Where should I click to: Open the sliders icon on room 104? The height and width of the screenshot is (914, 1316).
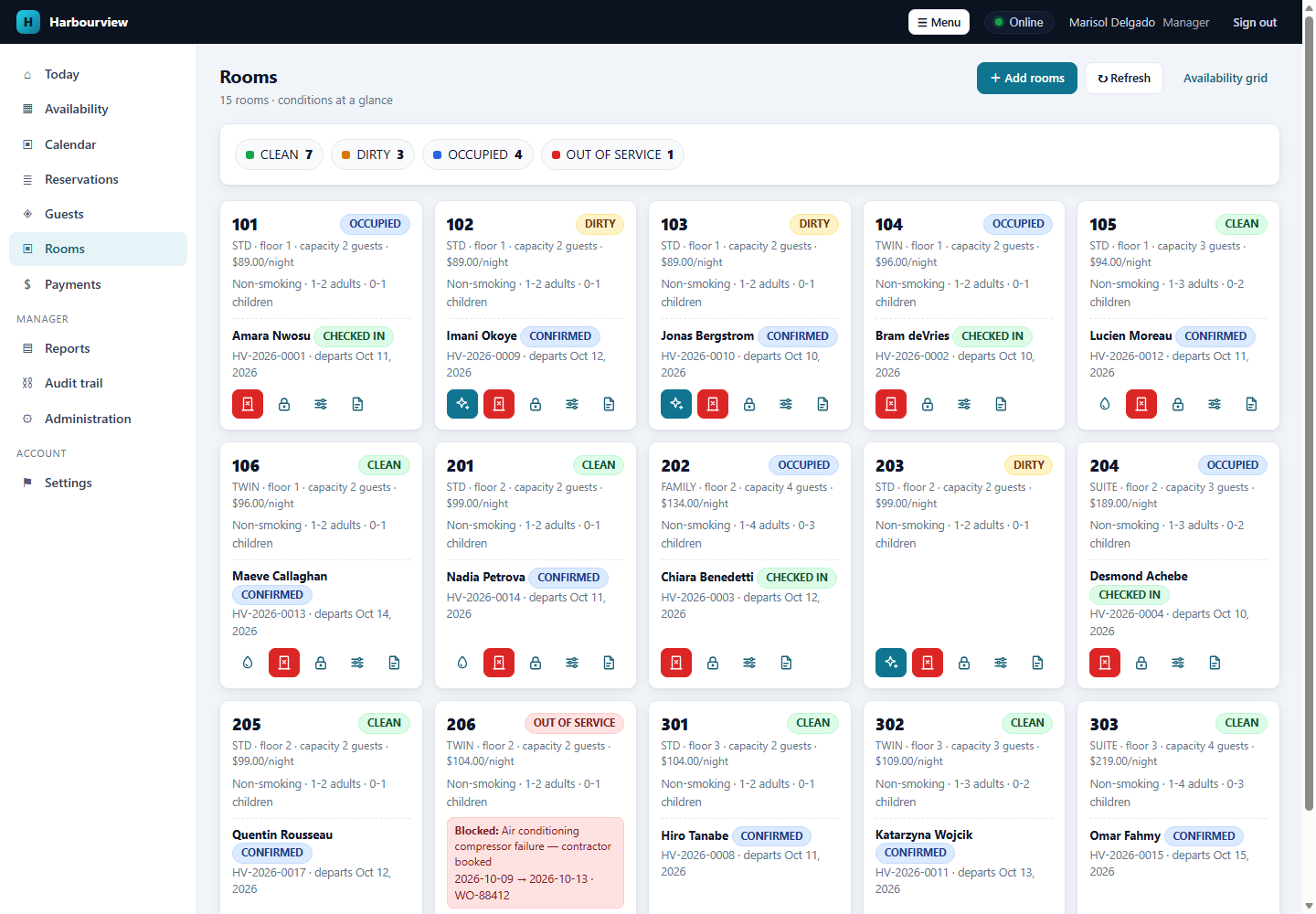click(964, 404)
